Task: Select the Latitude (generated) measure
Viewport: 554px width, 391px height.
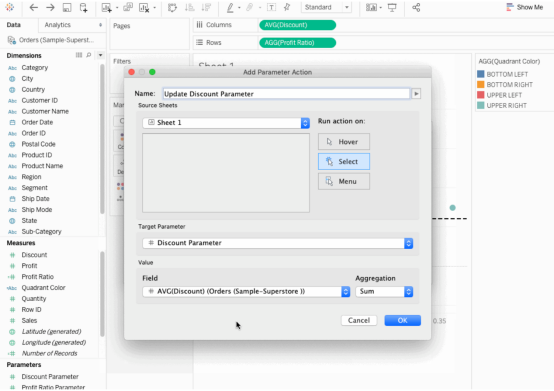Action: click(x=51, y=331)
